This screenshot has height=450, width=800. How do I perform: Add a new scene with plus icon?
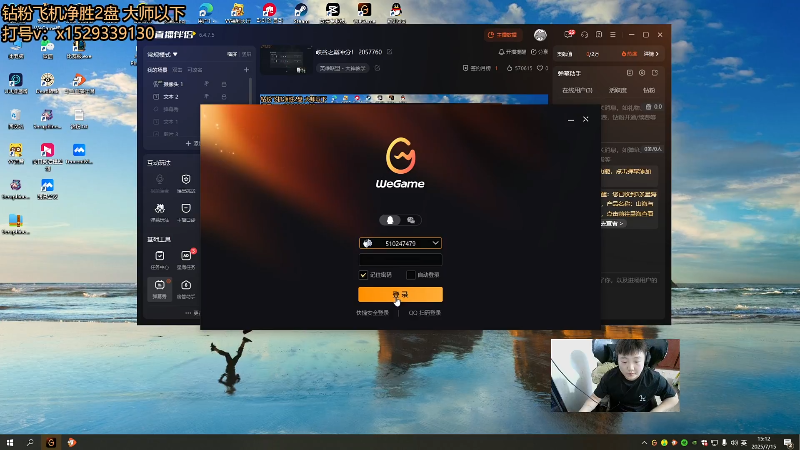click(246, 69)
